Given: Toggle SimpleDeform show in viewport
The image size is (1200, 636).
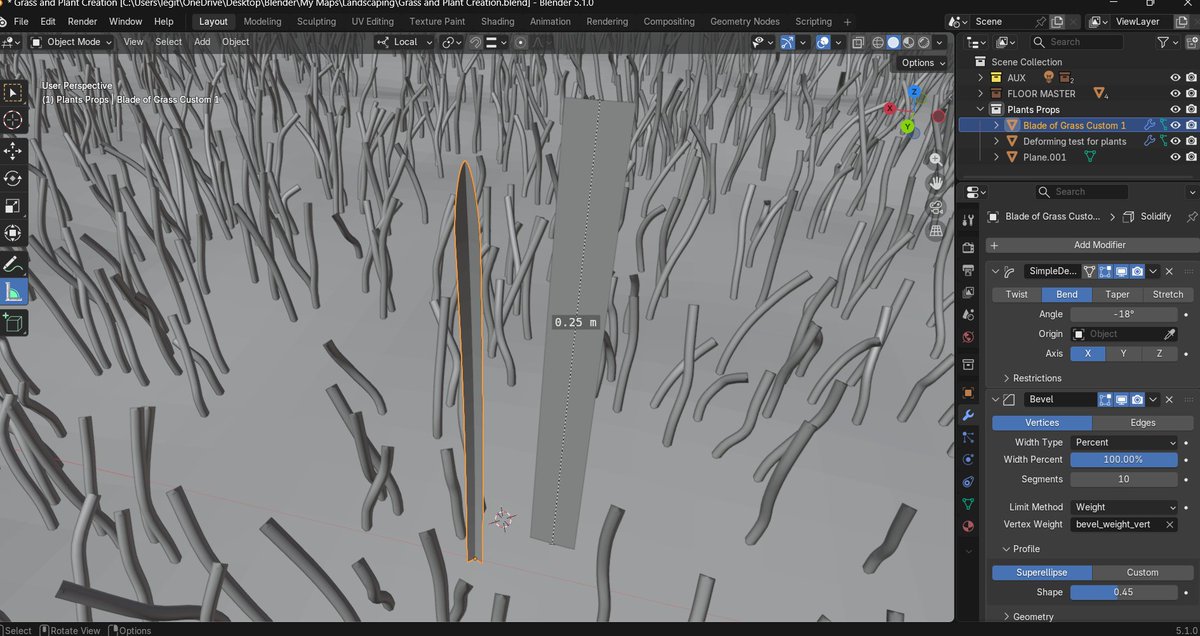Looking at the screenshot, I should (x=1122, y=271).
